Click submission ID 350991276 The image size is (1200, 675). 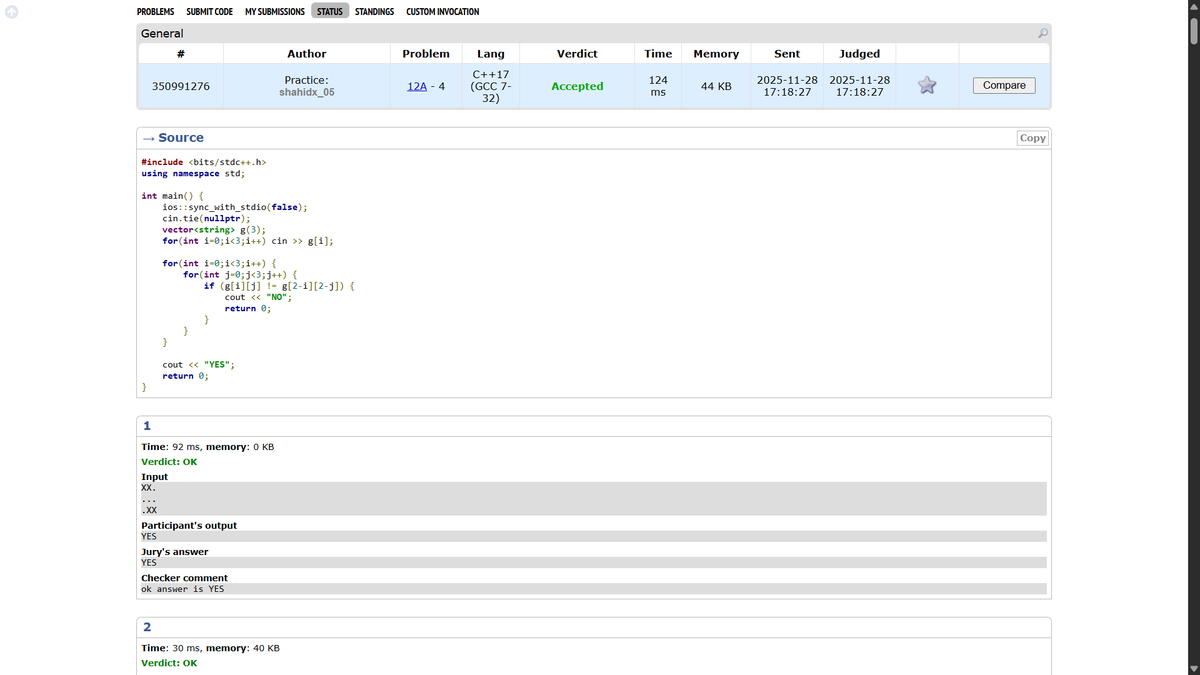coord(181,86)
